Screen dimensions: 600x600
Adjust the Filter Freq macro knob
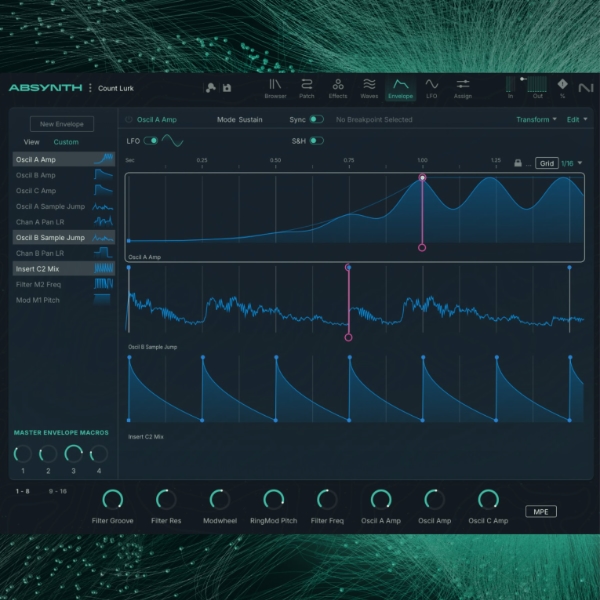point(327,499)
